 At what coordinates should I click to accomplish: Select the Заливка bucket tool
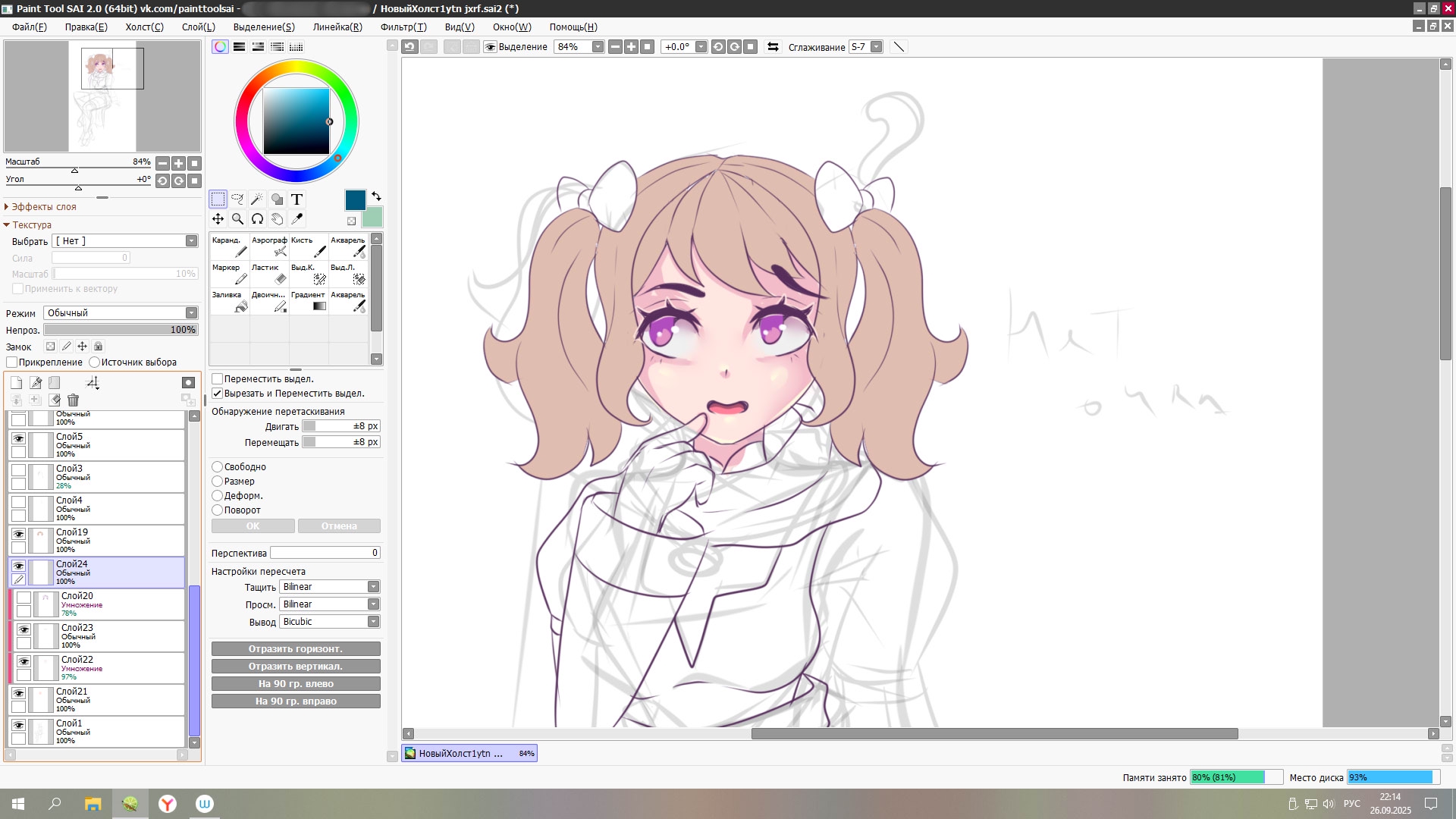click(x=230, y=301)
